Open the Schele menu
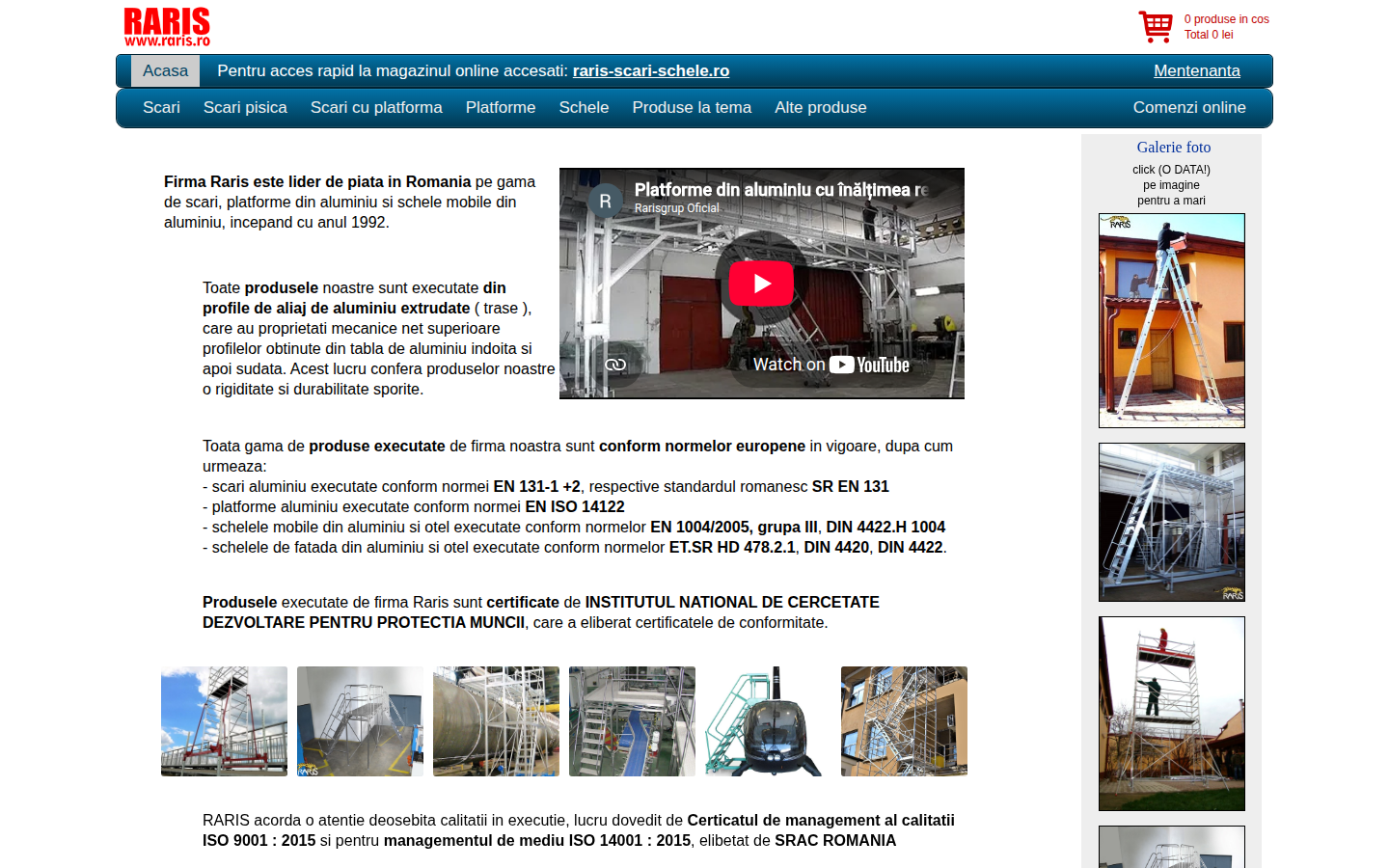Image resolution: width=1389 pixels, height=868 pixels. [x=584, y=108]
